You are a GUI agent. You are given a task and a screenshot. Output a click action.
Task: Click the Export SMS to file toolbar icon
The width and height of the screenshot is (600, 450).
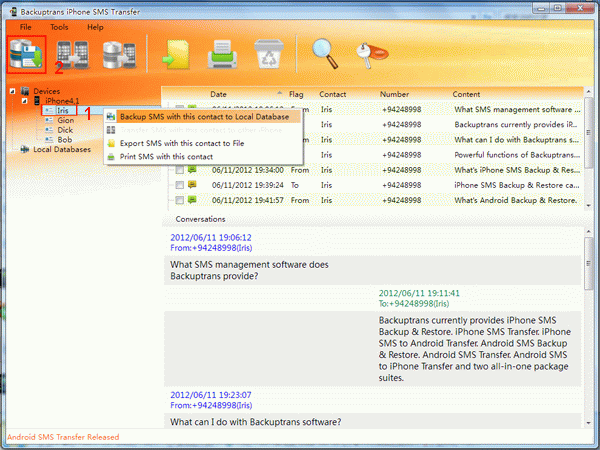pos(176,55)
